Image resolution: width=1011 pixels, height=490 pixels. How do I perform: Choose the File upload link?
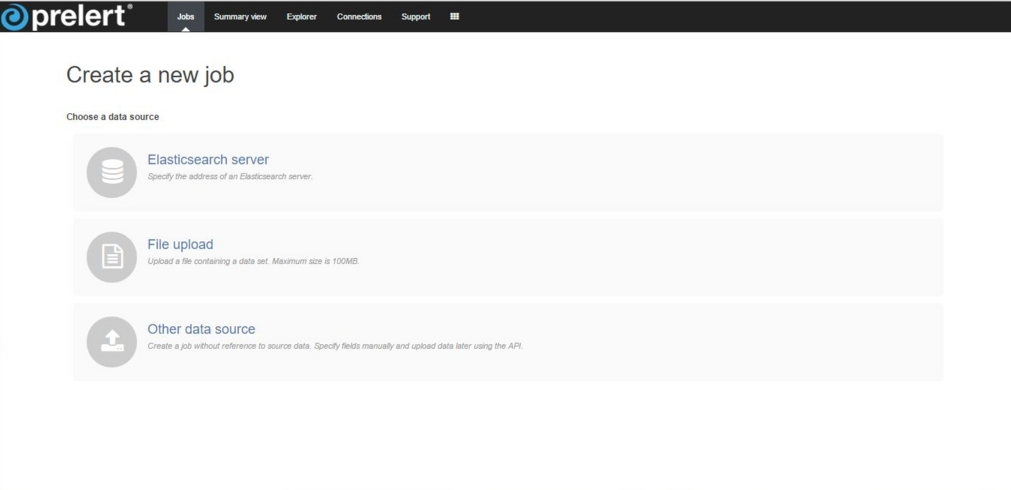181,244
